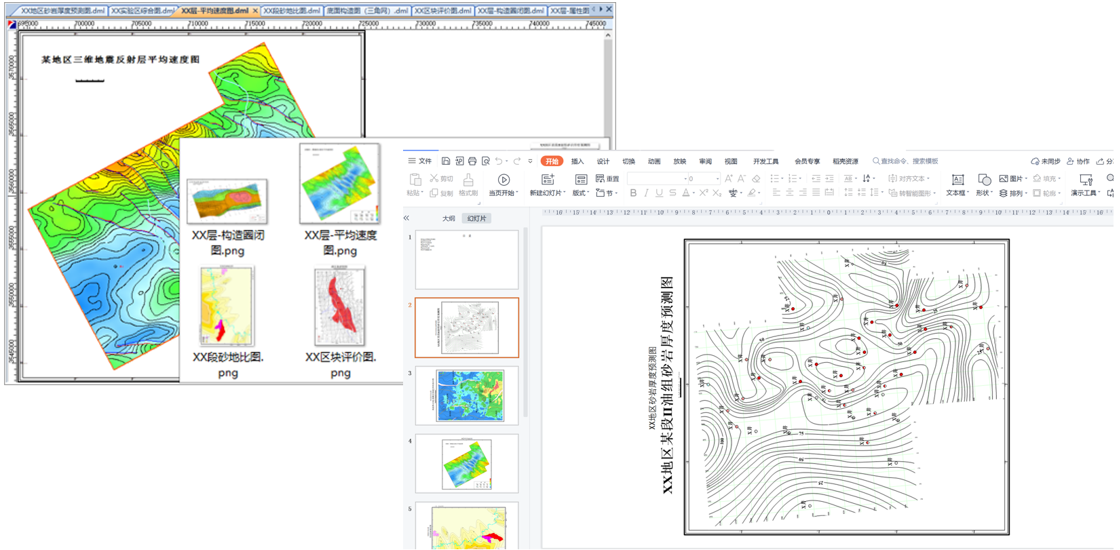Image resolution: width=1120 pixels, height=550 pixels.
Task: Open 演示工具 presentation tools icon
Action: 1086,180
